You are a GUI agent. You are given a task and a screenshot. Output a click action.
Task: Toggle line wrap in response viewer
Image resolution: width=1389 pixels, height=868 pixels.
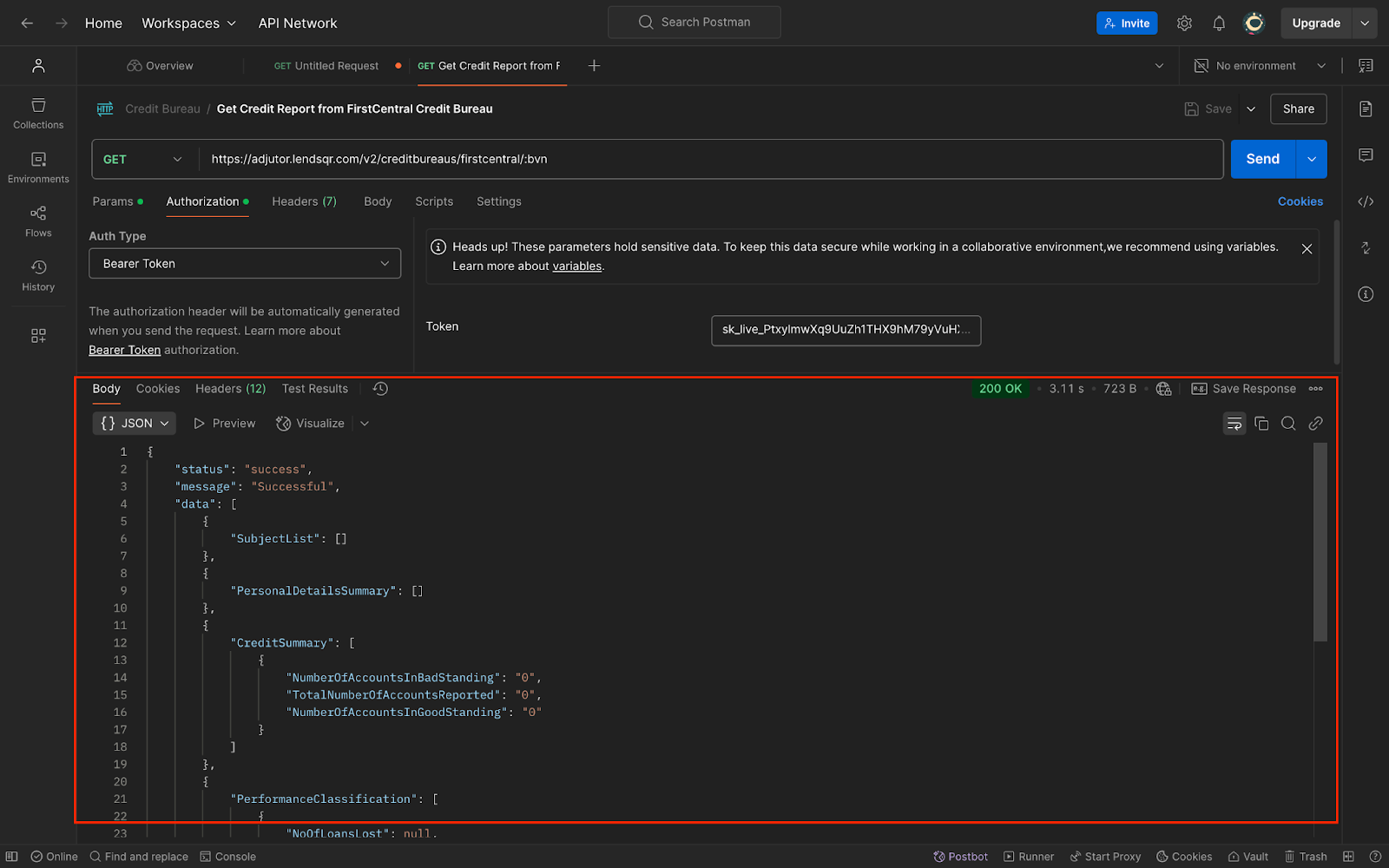(1234, 424)
